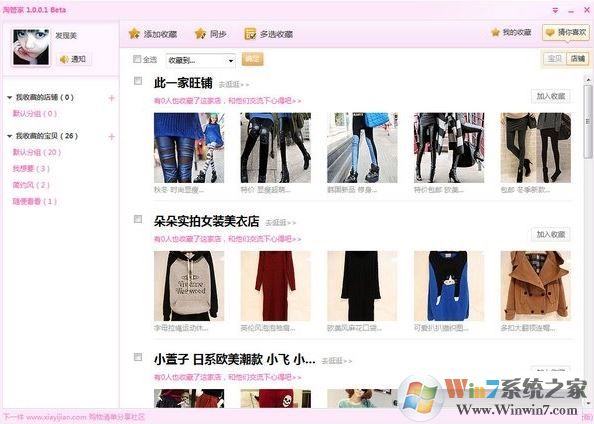Screen dimensions: 594x424
Task: Check the 此一家旺铺 shop checkbox
Action: (x=138, y=81)
